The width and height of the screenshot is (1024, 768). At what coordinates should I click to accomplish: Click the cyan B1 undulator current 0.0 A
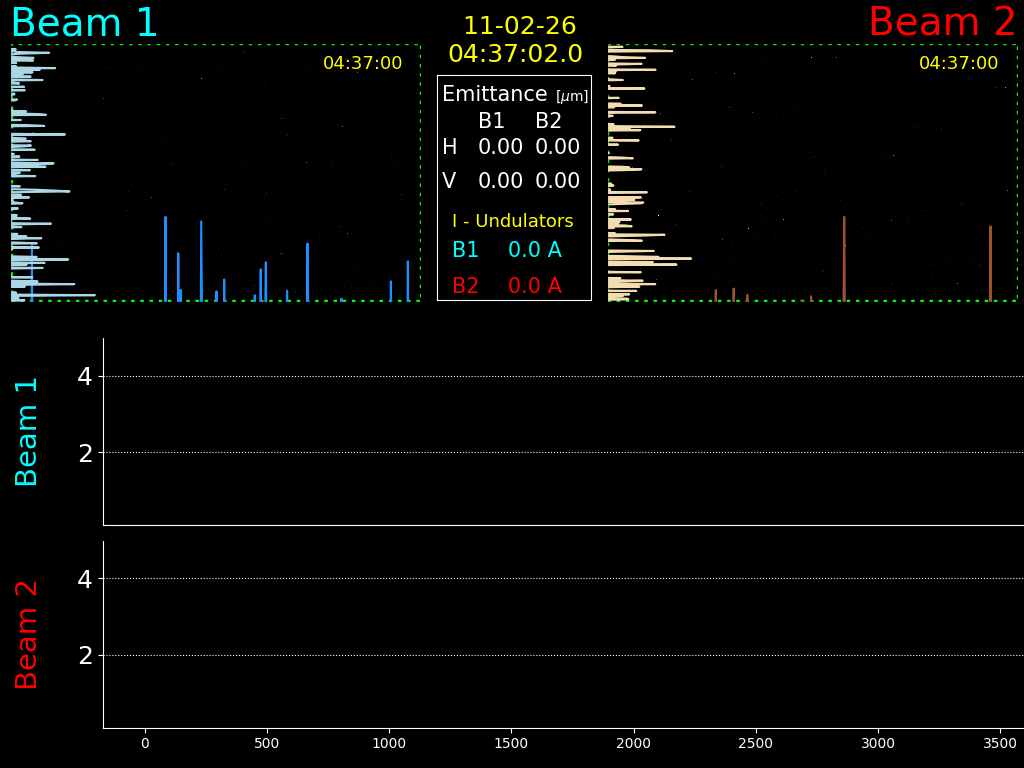534,251
